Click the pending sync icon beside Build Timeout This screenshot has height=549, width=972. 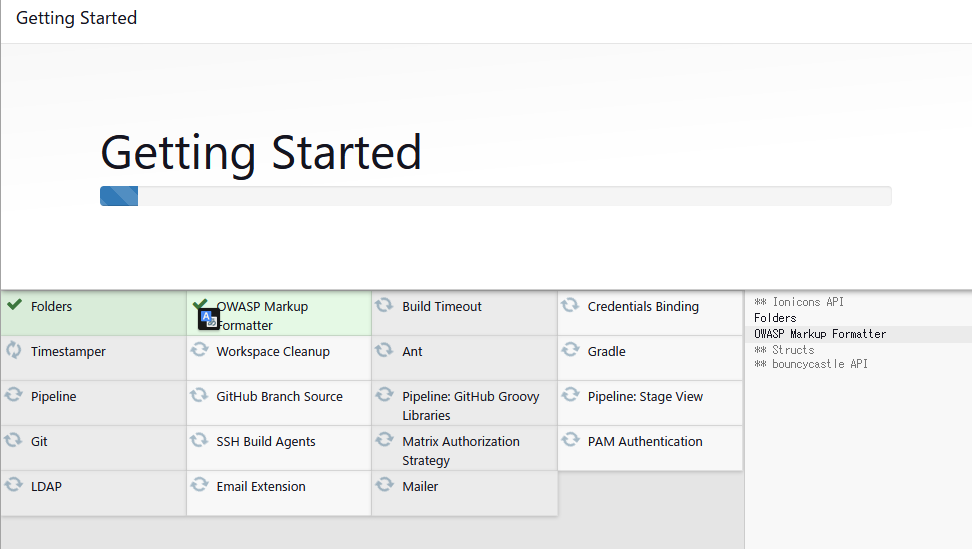pos(384,305)
